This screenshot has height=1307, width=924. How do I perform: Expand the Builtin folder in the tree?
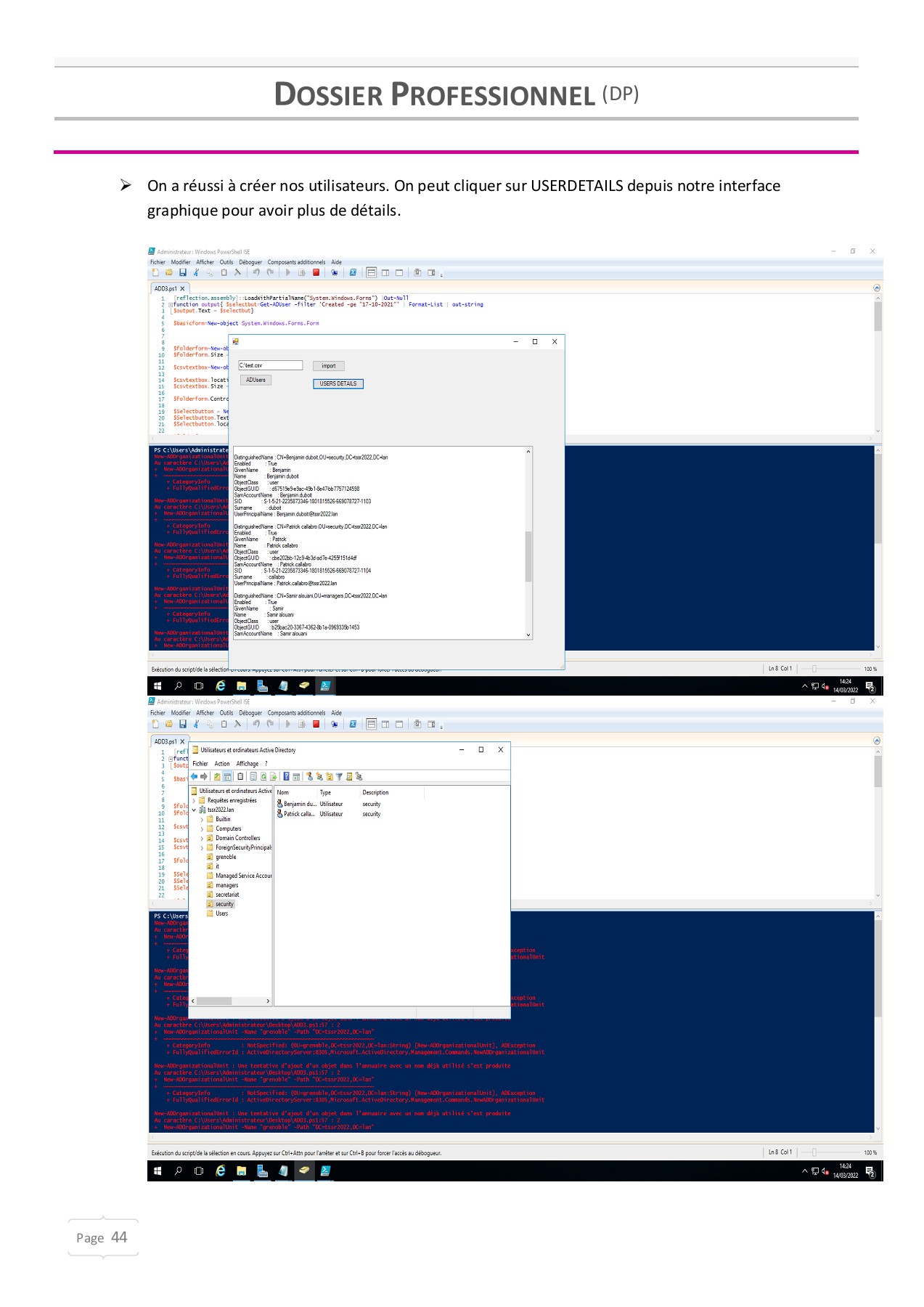[x=202, y=820]
